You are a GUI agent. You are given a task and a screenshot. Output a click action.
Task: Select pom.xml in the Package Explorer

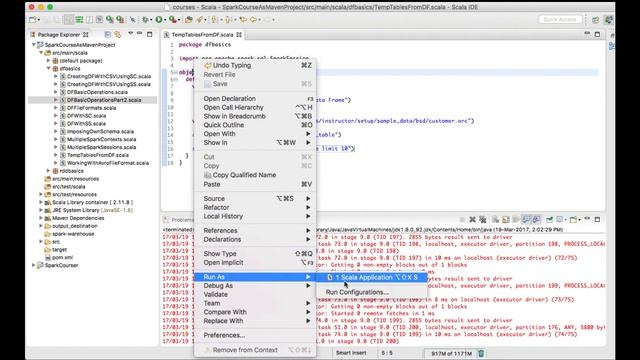[62, 258]
